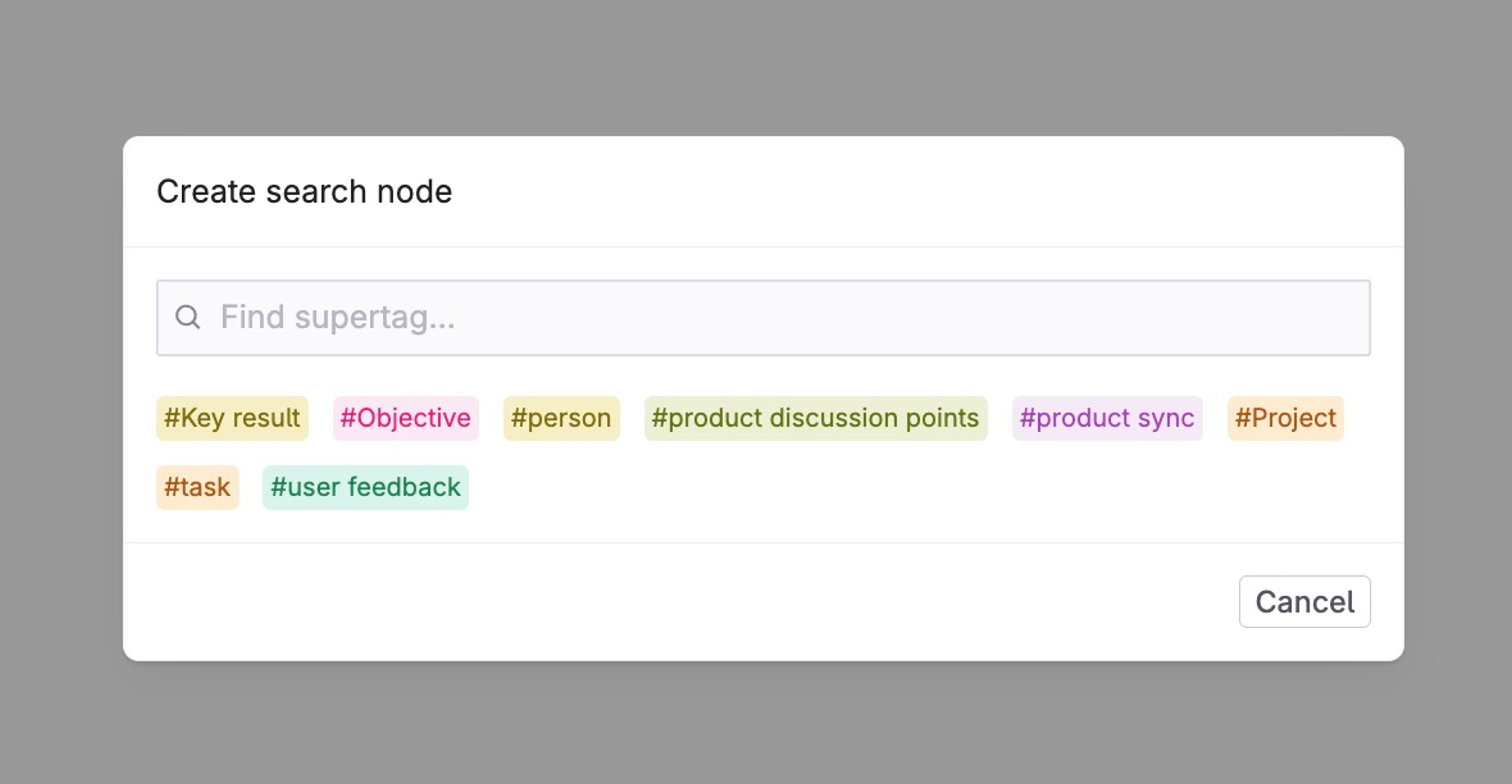Focus the Find supertag input field

tap(763, 318)
